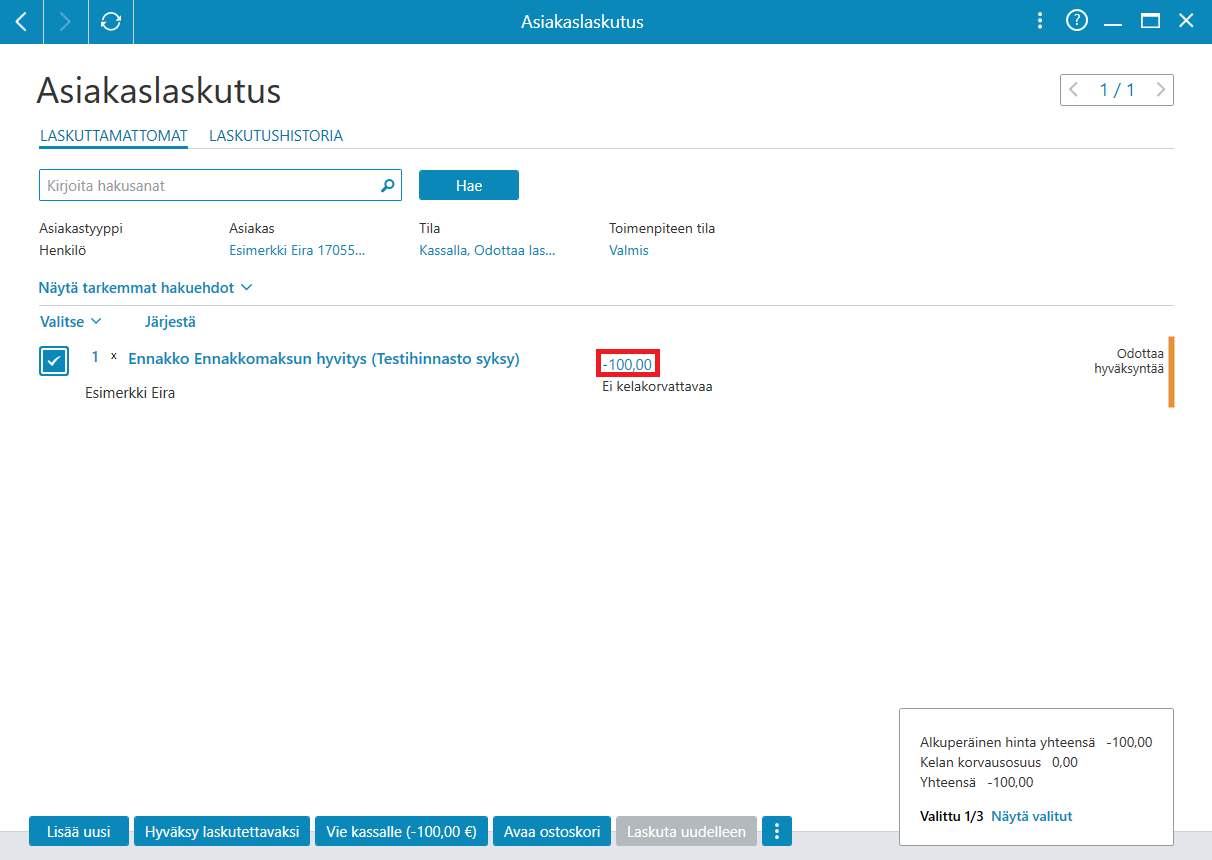The image size is (1212, 860).
Task: Open the Valitse dropdown
Action: pos(71,322)
